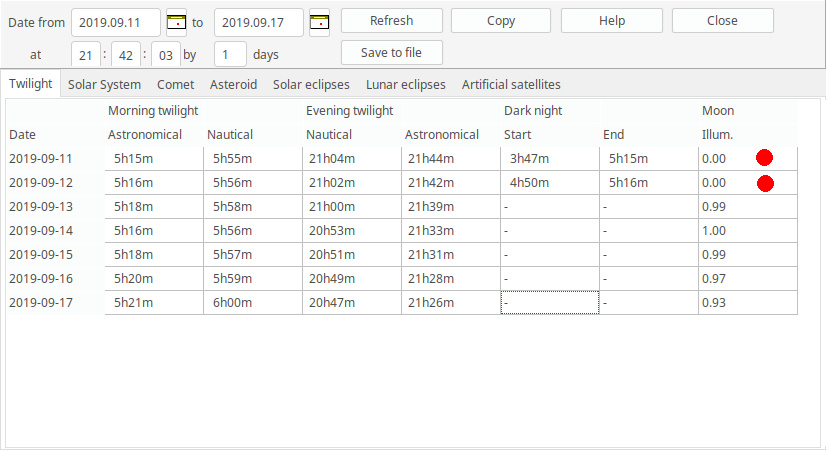Open the Lunar eclipses tab

click(x=405, y=85)
